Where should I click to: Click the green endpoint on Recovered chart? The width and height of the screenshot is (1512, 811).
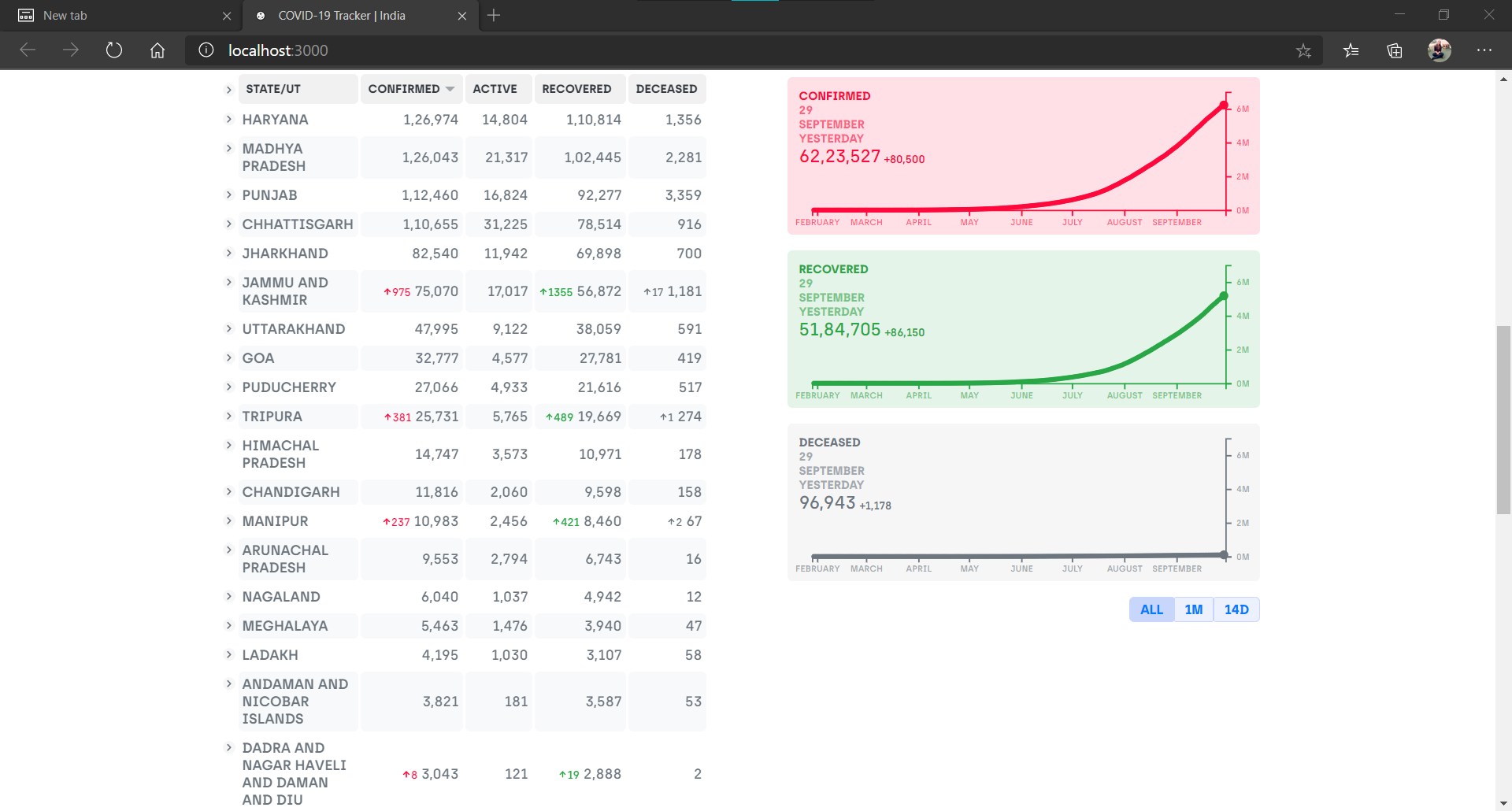tap(1224, 296)
